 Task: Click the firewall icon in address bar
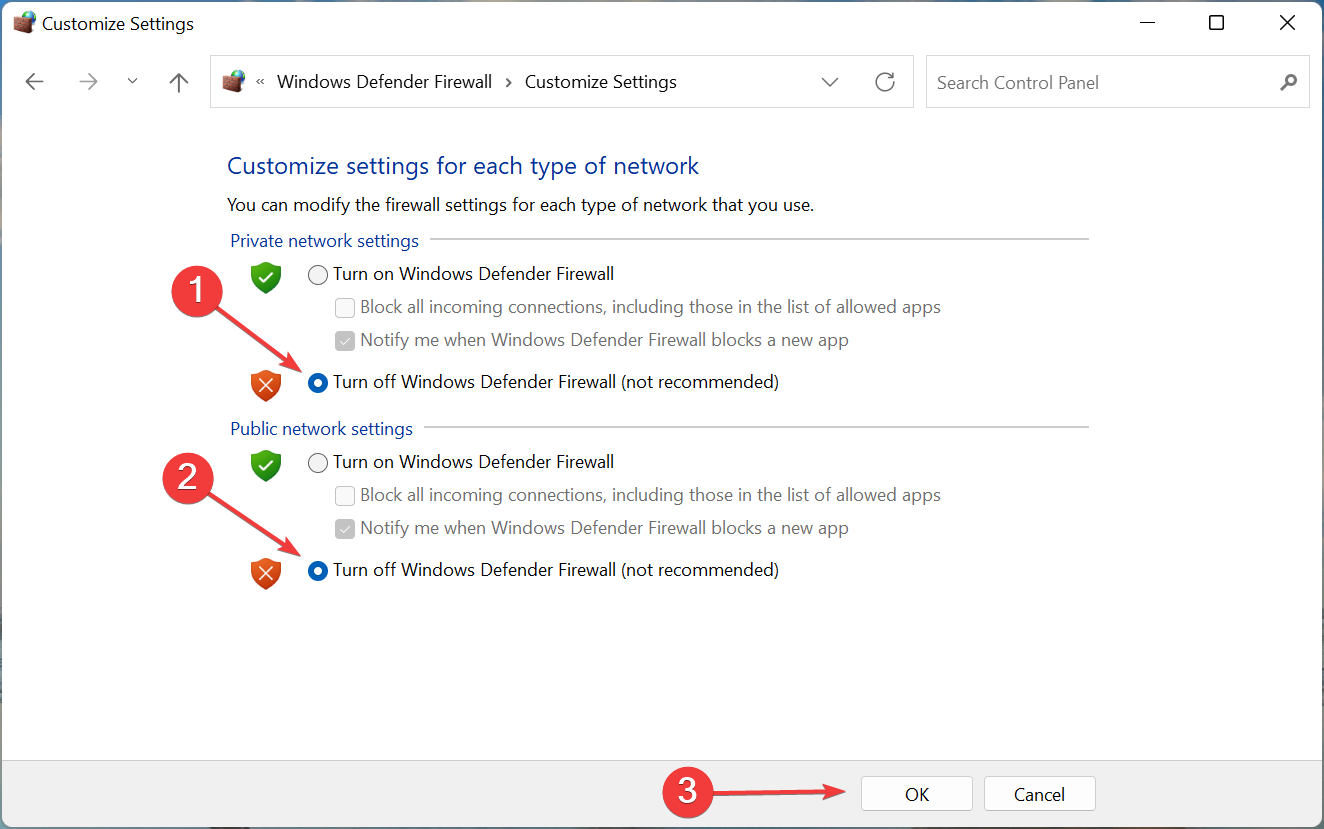pyautogui.click(x=233, y=82)
